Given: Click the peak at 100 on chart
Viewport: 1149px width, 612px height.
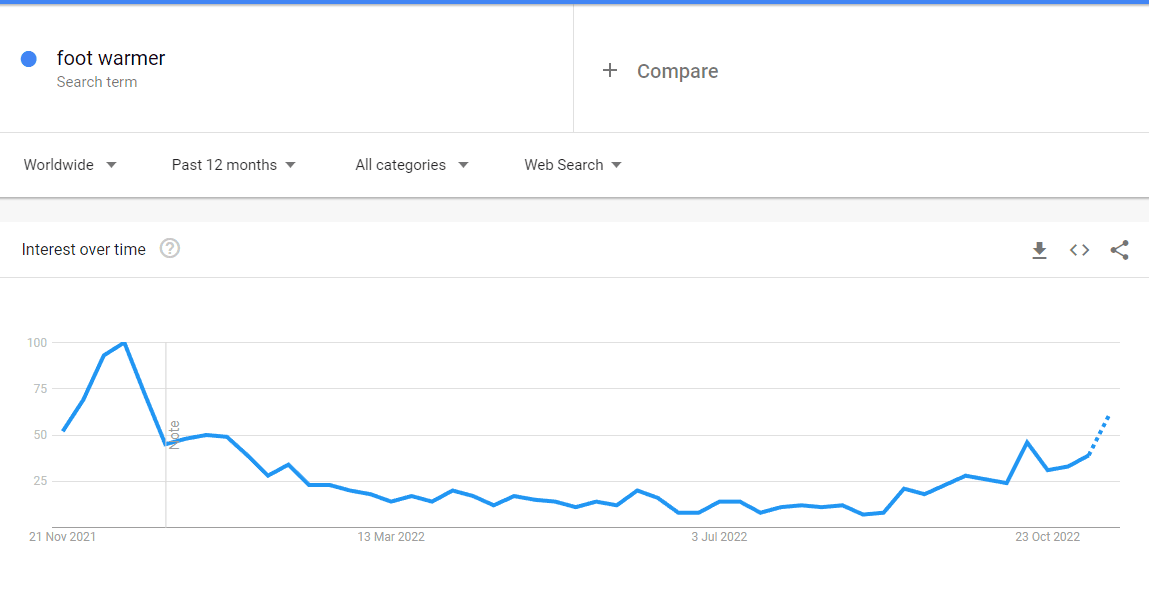Looking at the screenshot, I should coord(124,343).
